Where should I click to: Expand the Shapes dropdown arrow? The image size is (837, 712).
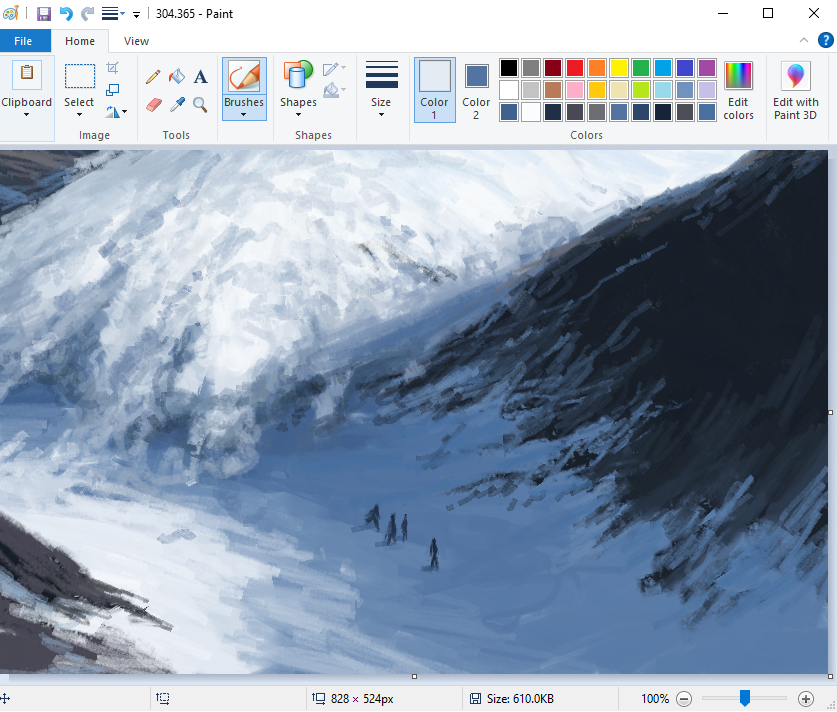point(298,115)
